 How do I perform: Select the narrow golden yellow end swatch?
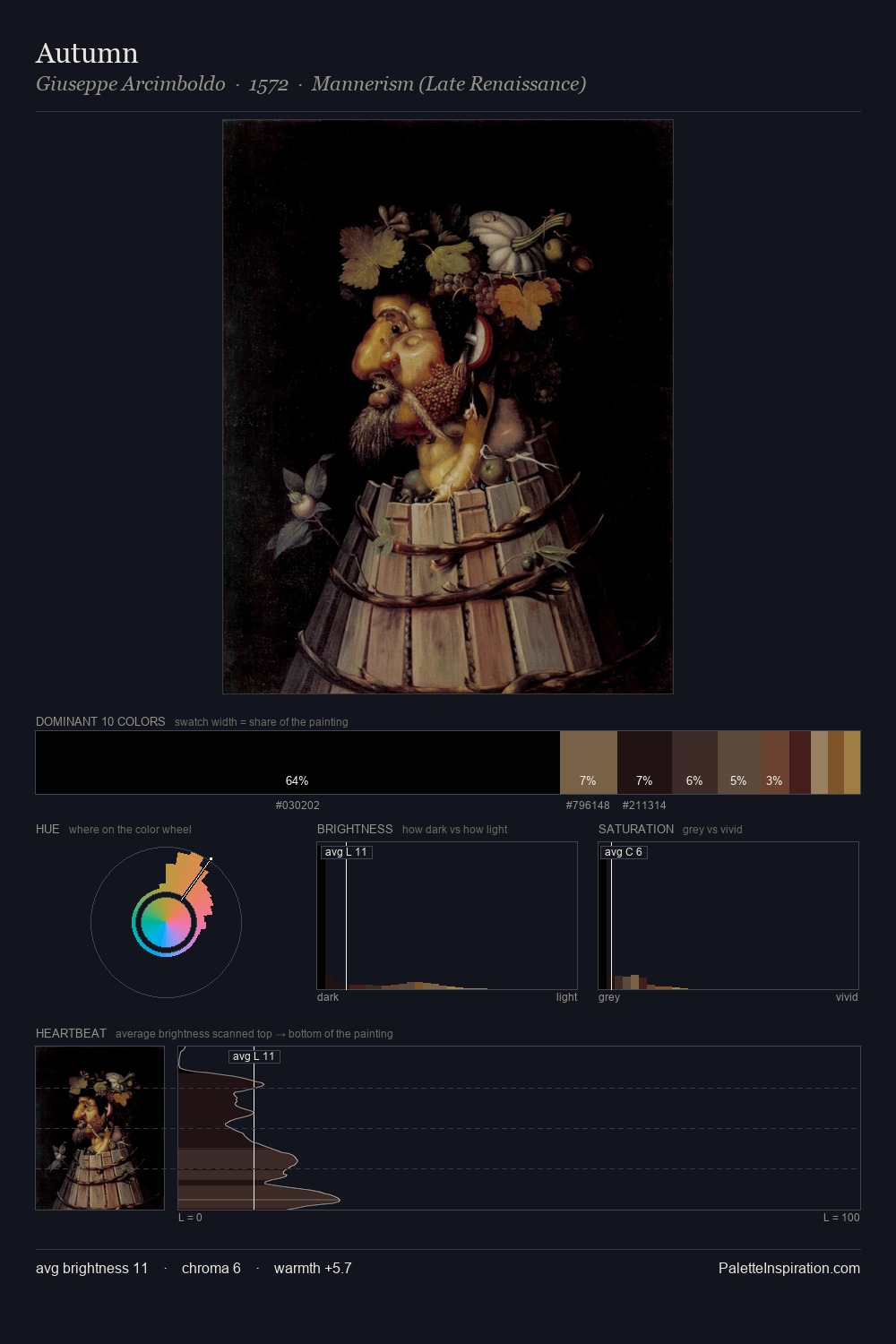[x=852, y=762]
